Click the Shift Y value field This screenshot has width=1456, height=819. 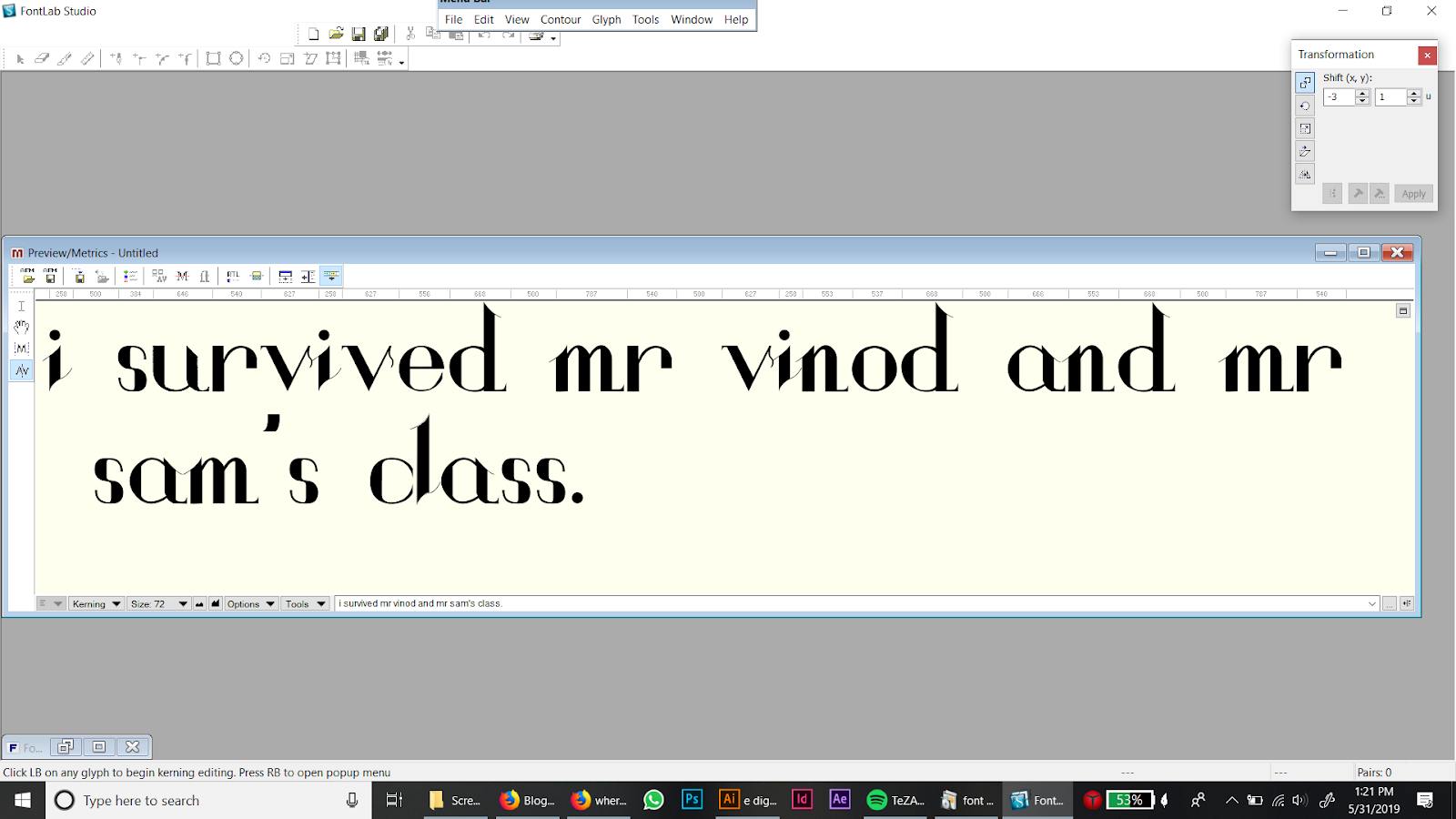(1390, 97)
